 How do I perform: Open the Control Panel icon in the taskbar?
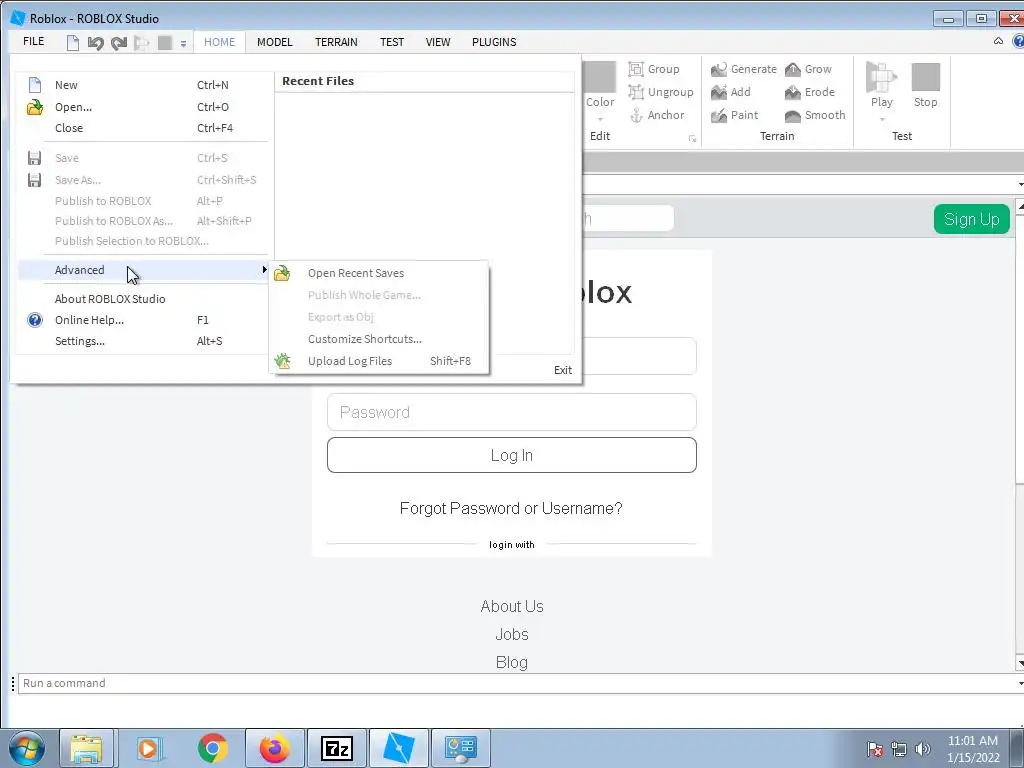[460, 748]
